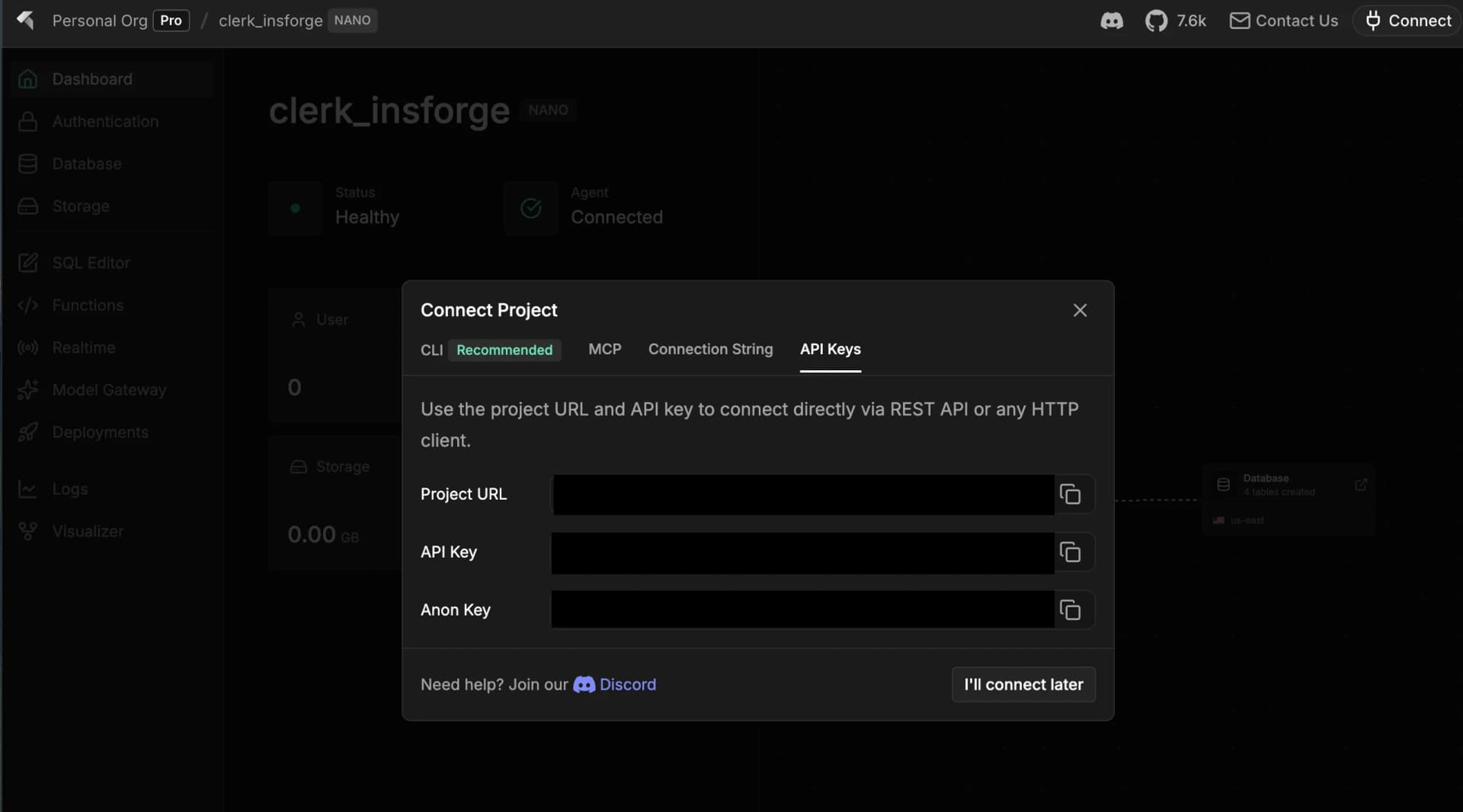The image size is (1463, 812).
Task: Click the User card label
Action: pos(332,320)
